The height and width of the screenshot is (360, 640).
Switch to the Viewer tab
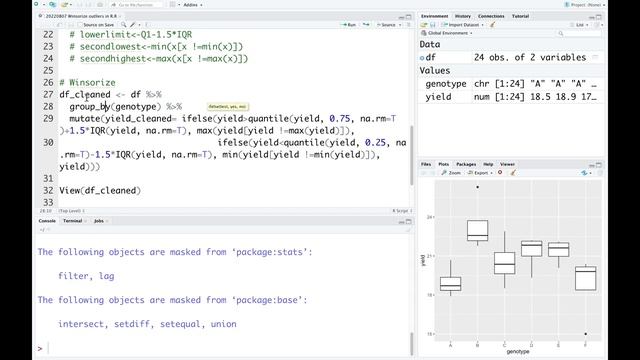point(507,164)
